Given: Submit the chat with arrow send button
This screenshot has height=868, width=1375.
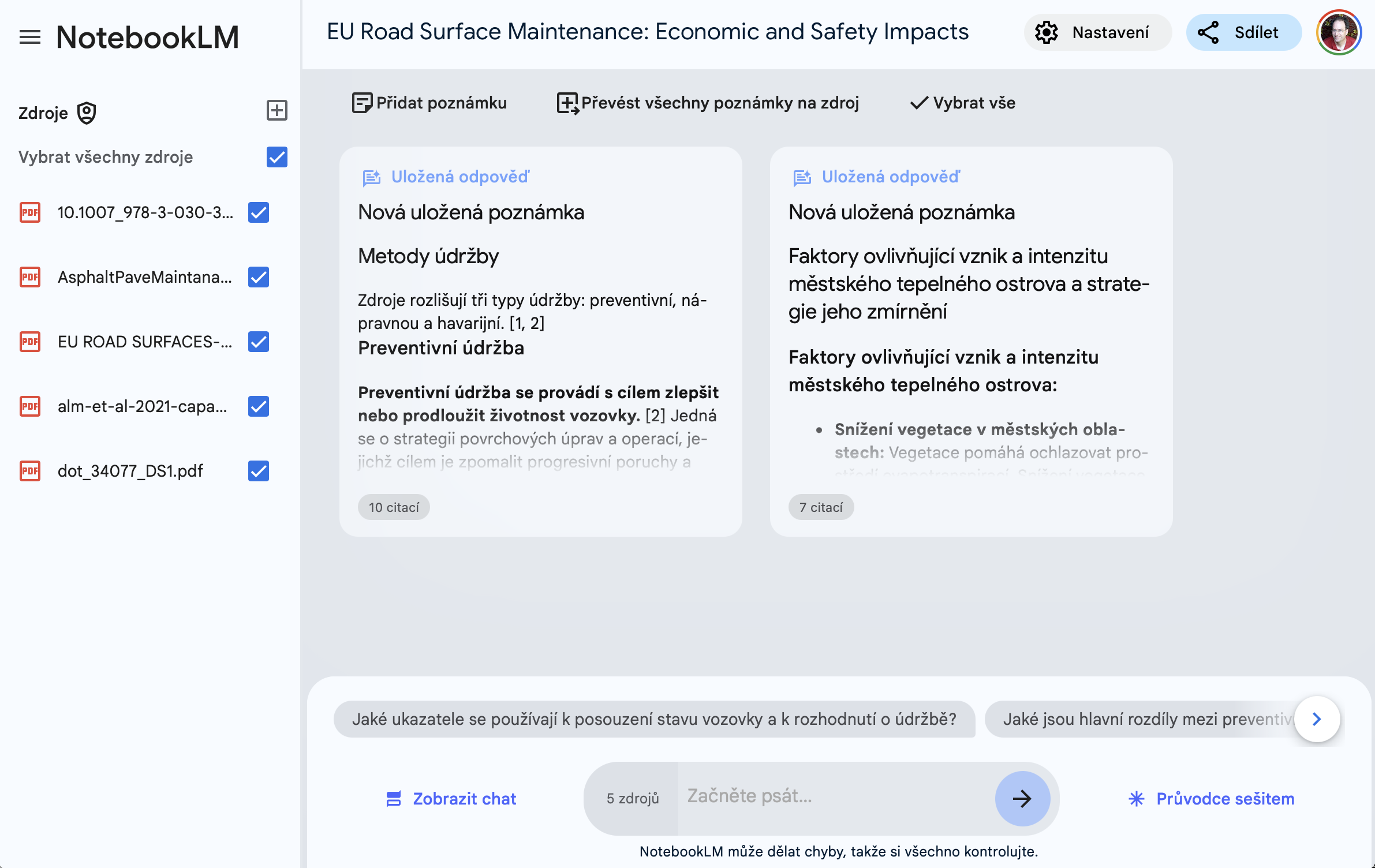Looking at the screenshot, I should pos(1022,799).
